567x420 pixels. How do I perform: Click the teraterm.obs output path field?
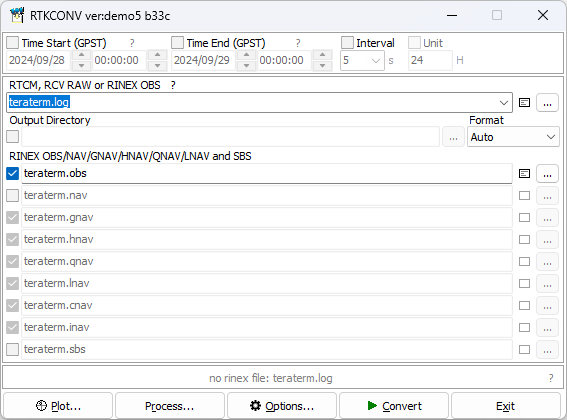click(x=267, y=174)
